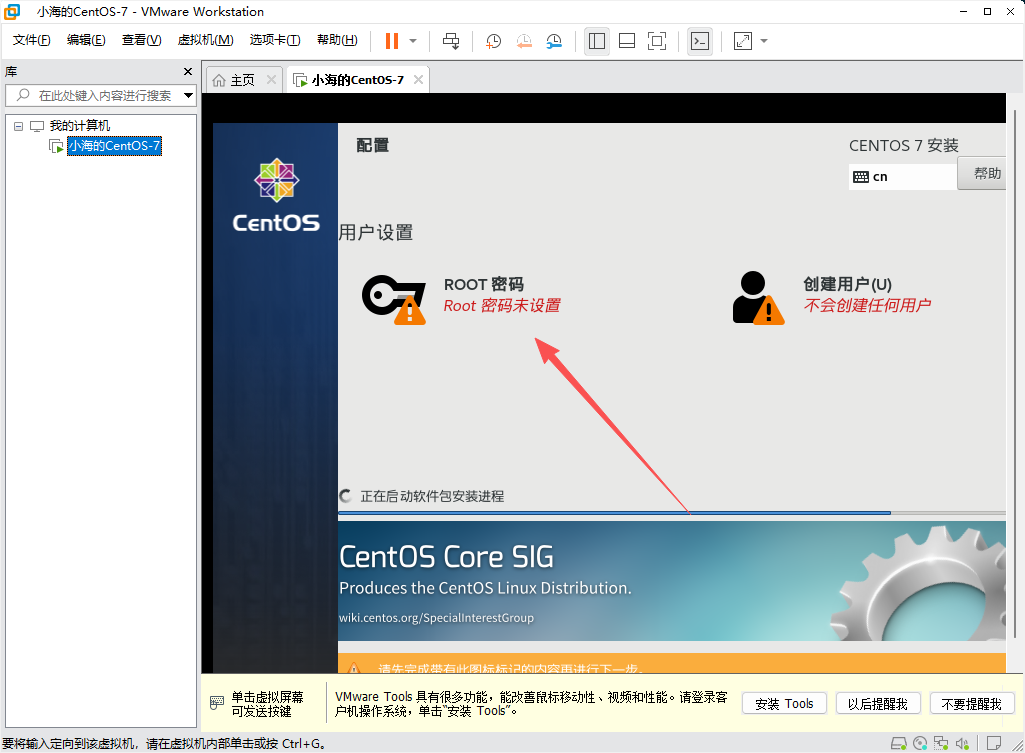Image resolution: width=1025 pixels, height=753 pixels.
Task: Click the warning icon in orange bar
Action: pos(354,668)
